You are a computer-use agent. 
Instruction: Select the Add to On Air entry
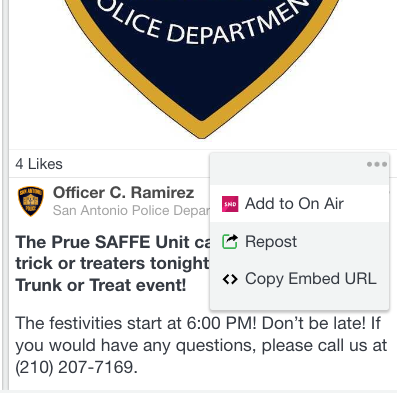[x=299, y=204]
